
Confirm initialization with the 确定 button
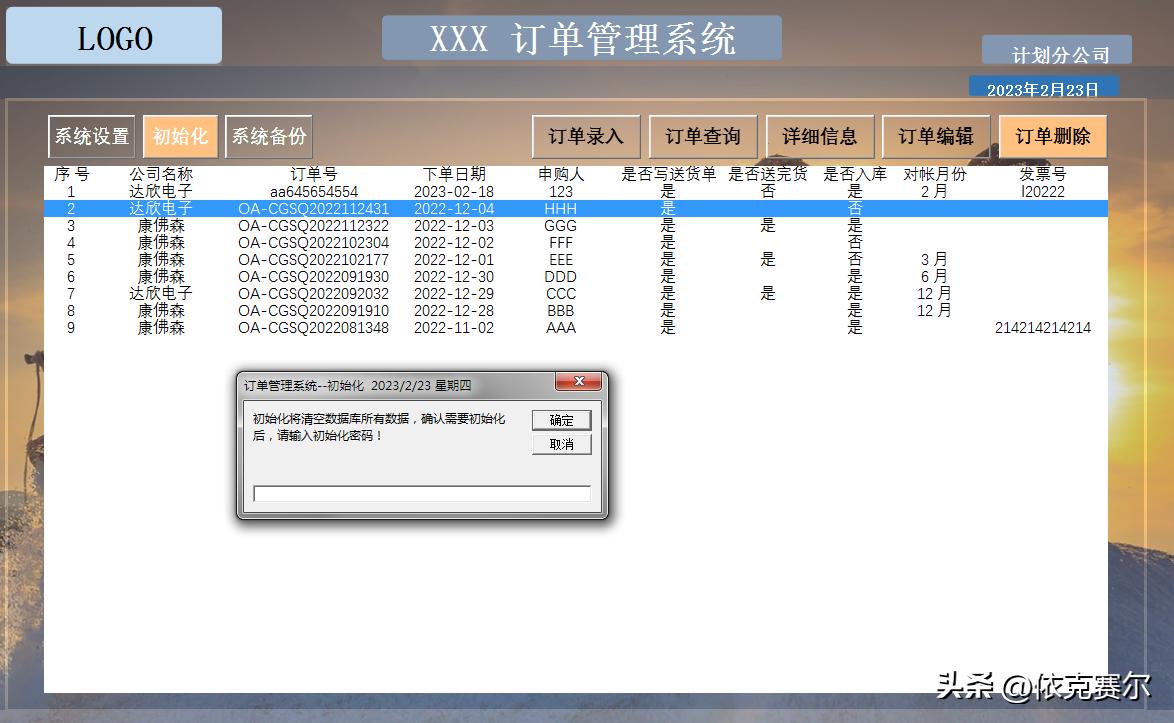pyautogui.click(x=562, y=419)
